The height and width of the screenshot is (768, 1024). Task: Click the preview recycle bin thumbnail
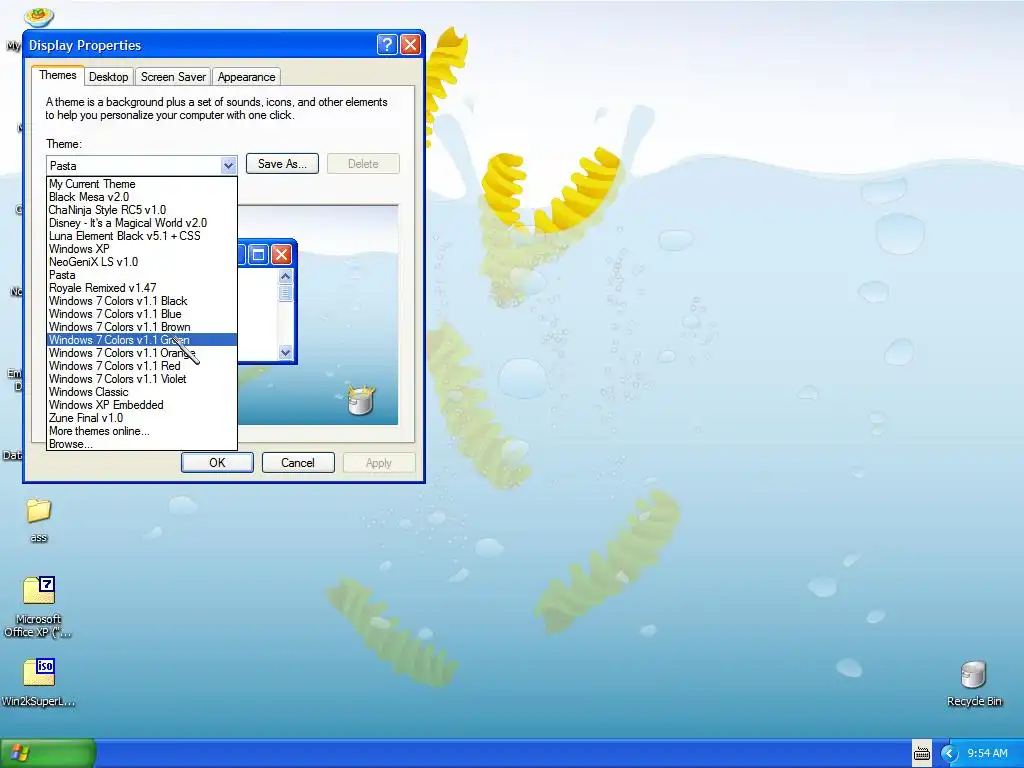tap(360, 400)
